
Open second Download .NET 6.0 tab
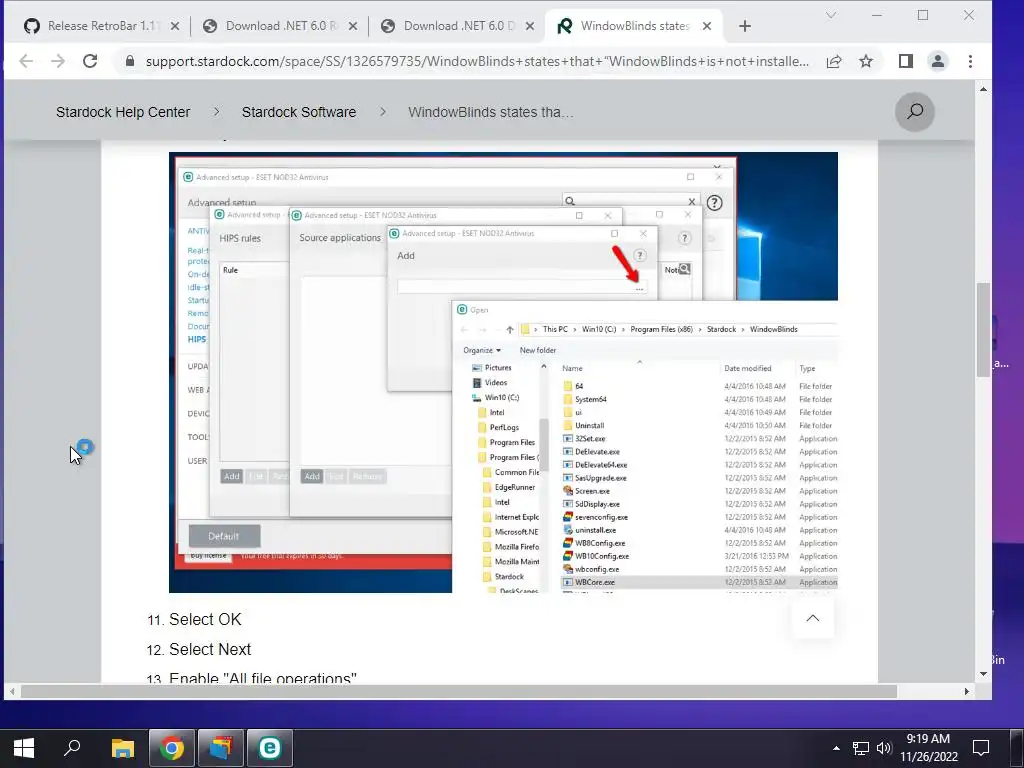coord(458,26)
